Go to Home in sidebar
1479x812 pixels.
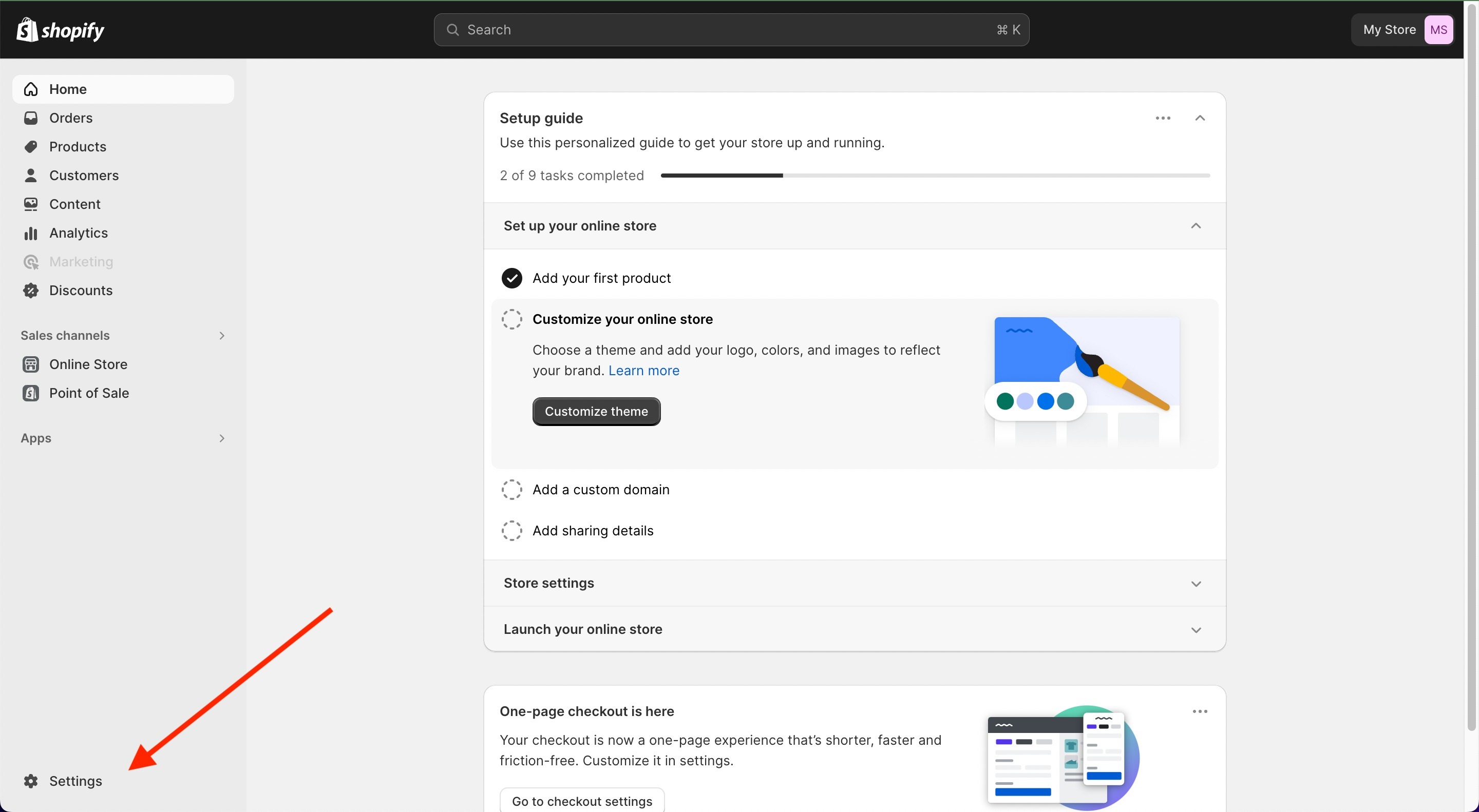point(123,89)
